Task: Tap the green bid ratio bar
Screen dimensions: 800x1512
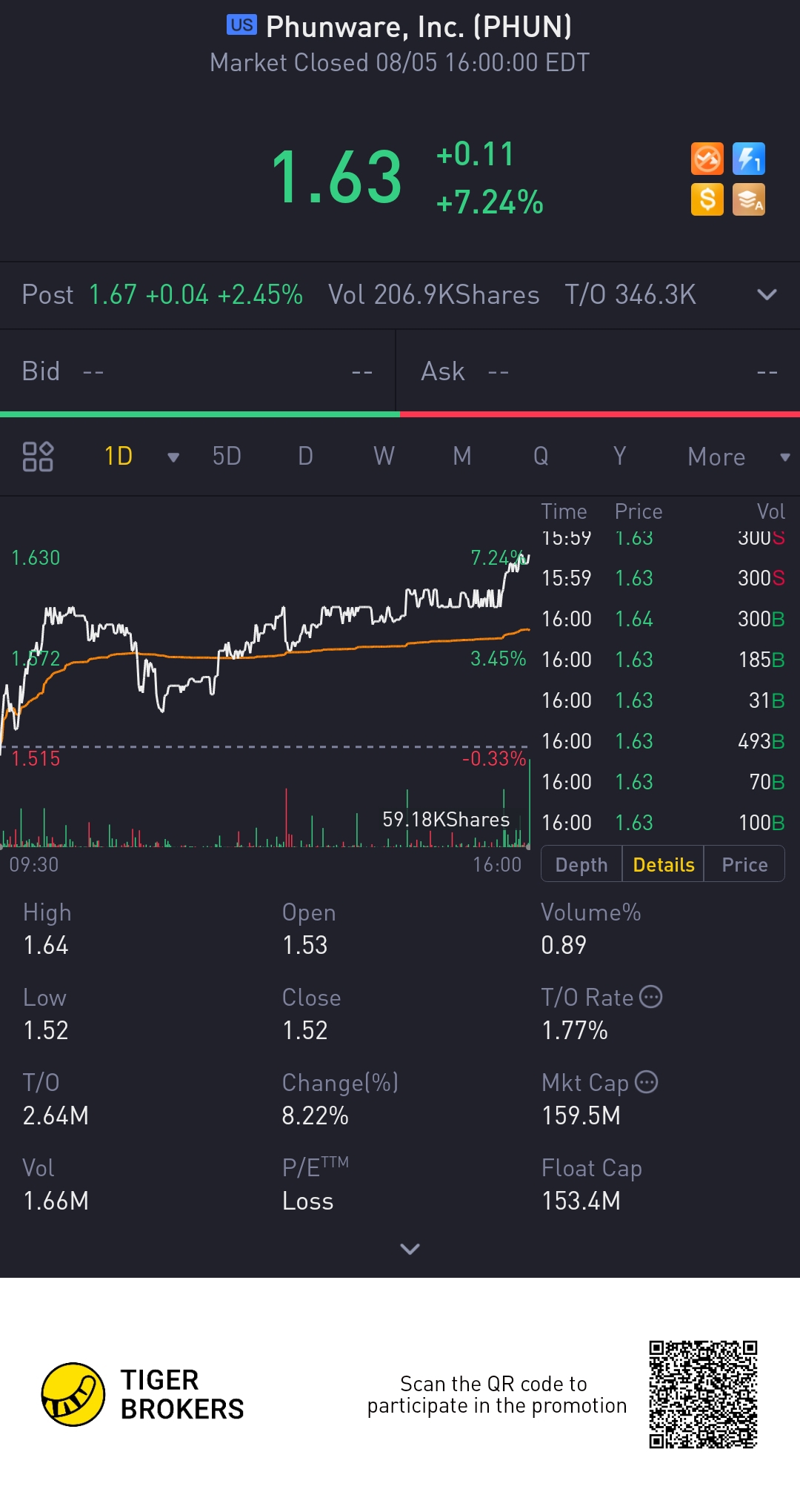Action: click(200, 414)
